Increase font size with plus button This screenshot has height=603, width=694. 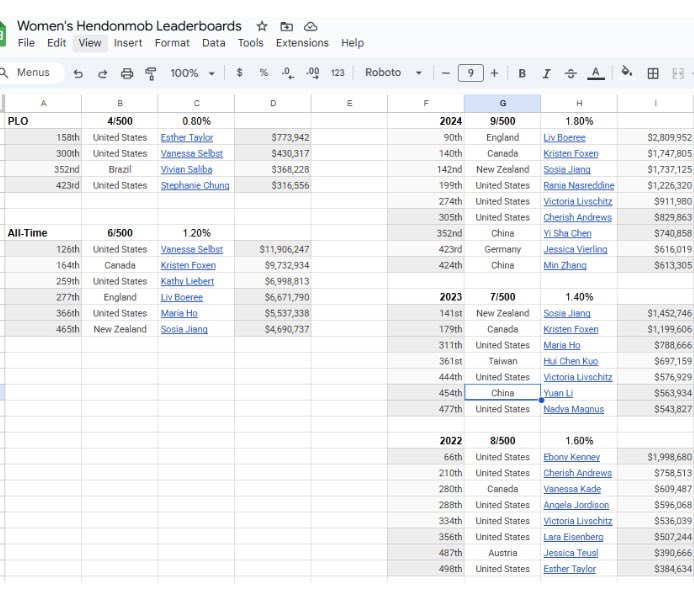point(494,73)
